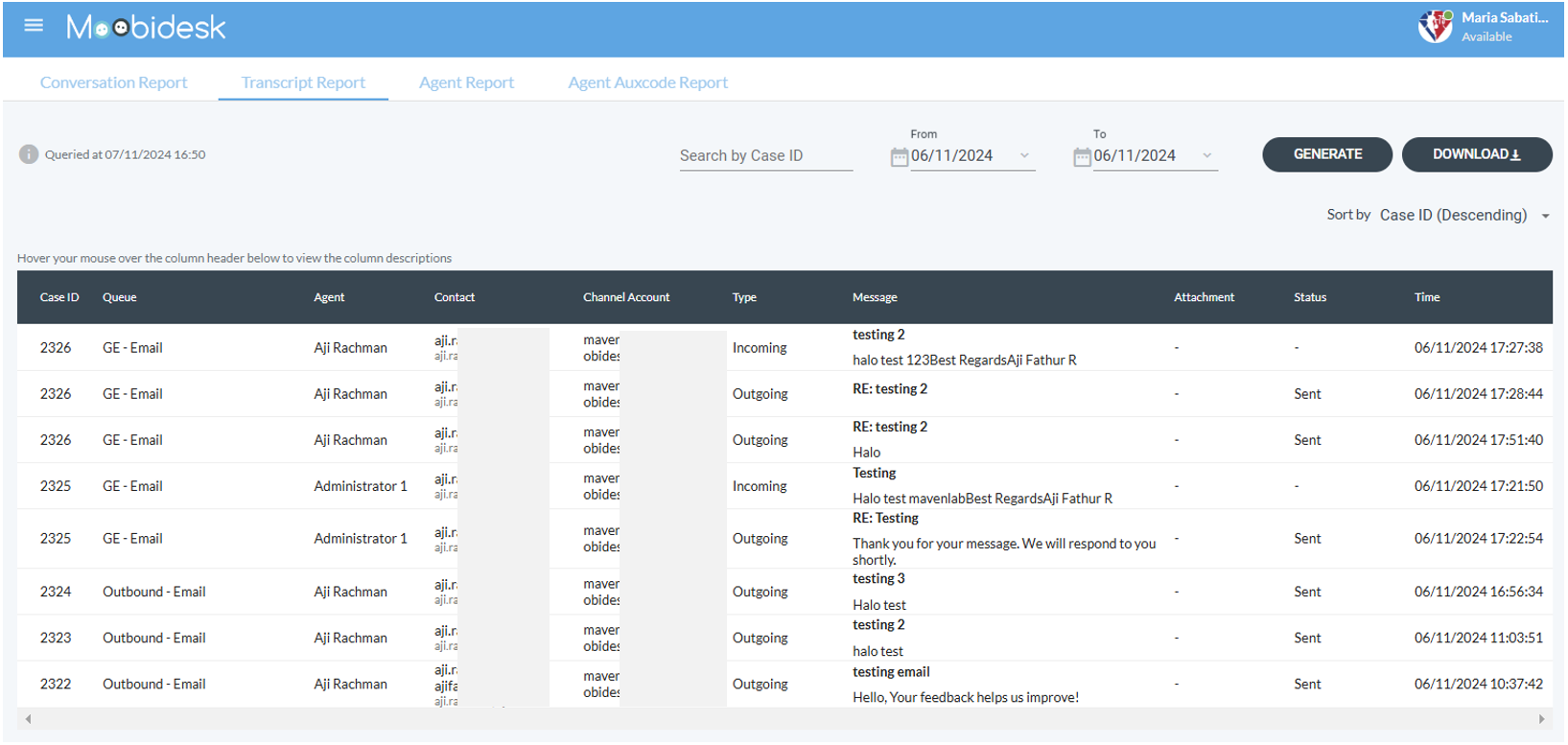Viewport: 1568px width, 745px height.
Task: Open the From date calendar icon
Action: 899,157
